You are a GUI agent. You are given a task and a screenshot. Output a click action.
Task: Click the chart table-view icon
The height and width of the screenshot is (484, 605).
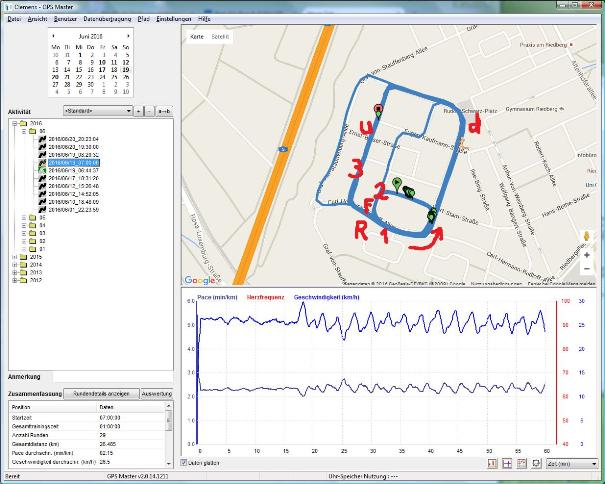[x=522, y=464]
